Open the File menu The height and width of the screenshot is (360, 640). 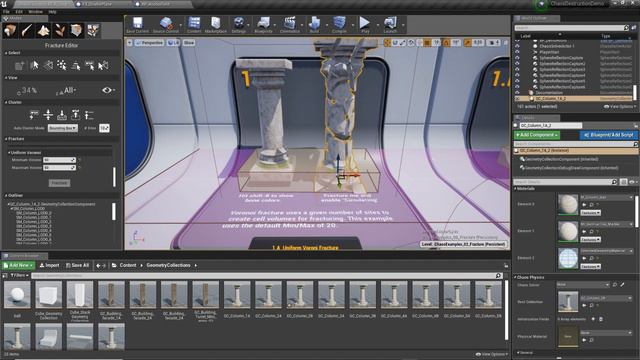coord(7,12)
